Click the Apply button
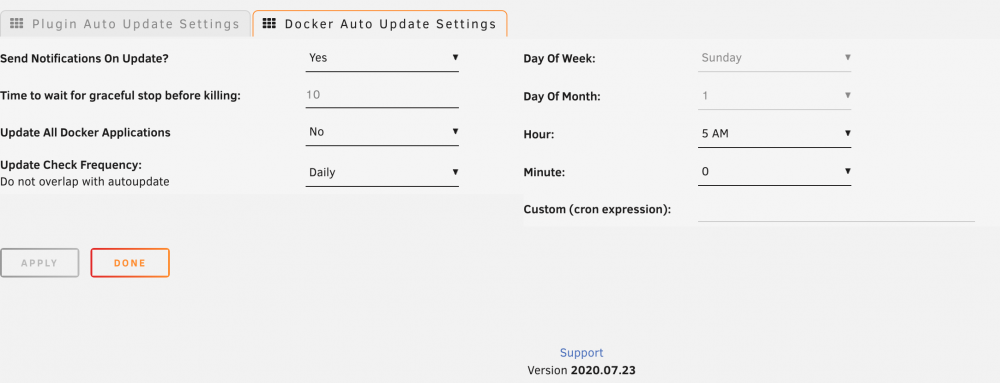 tap(40, 263)
